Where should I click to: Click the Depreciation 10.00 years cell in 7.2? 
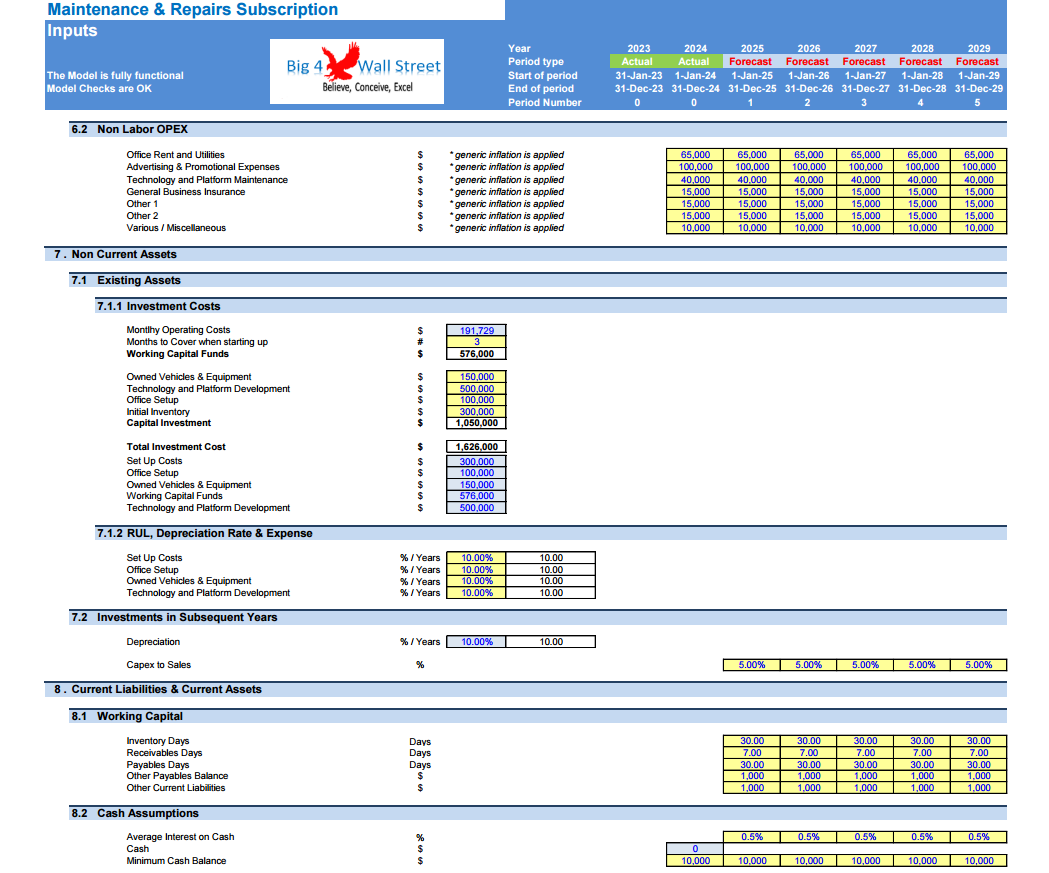pos(551,642)
